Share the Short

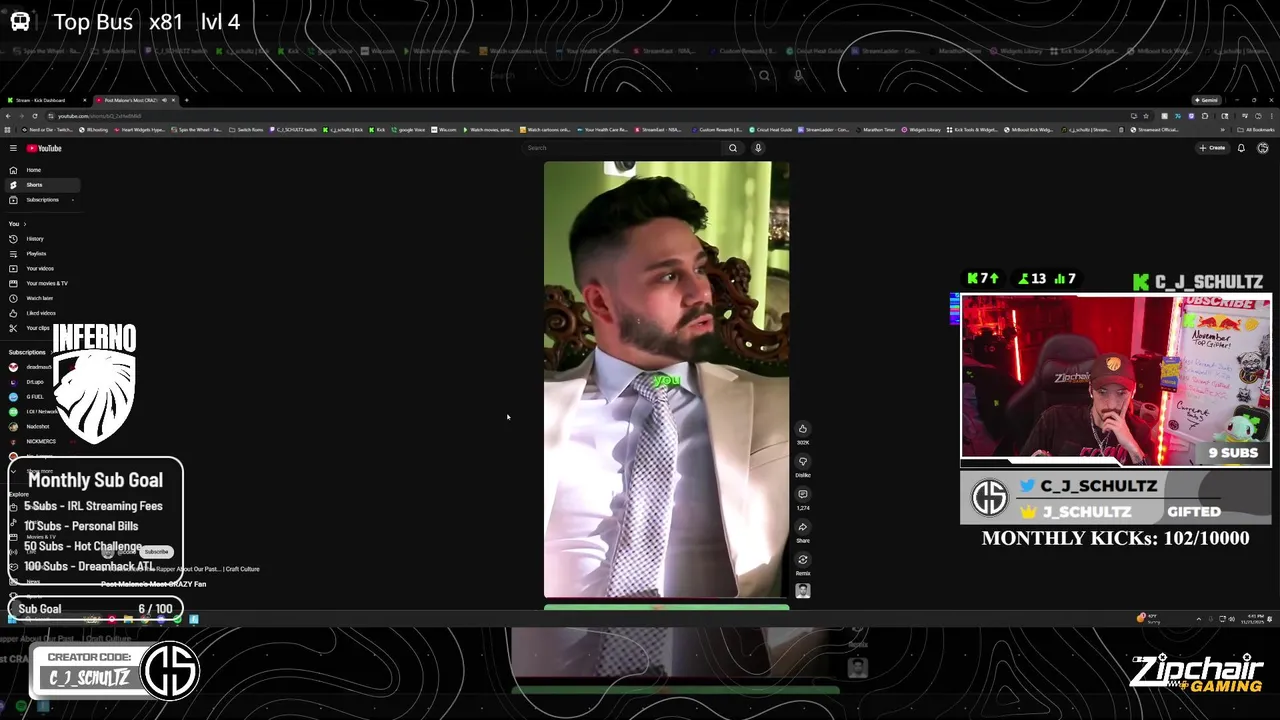(x=802, y=527)
